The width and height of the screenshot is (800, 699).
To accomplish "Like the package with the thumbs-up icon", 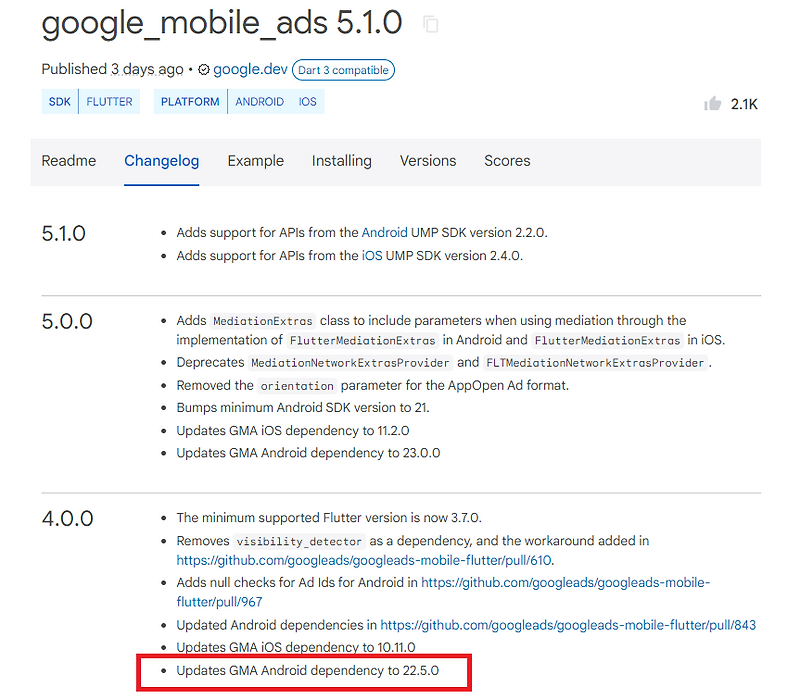I will click(x=712, y=103).
